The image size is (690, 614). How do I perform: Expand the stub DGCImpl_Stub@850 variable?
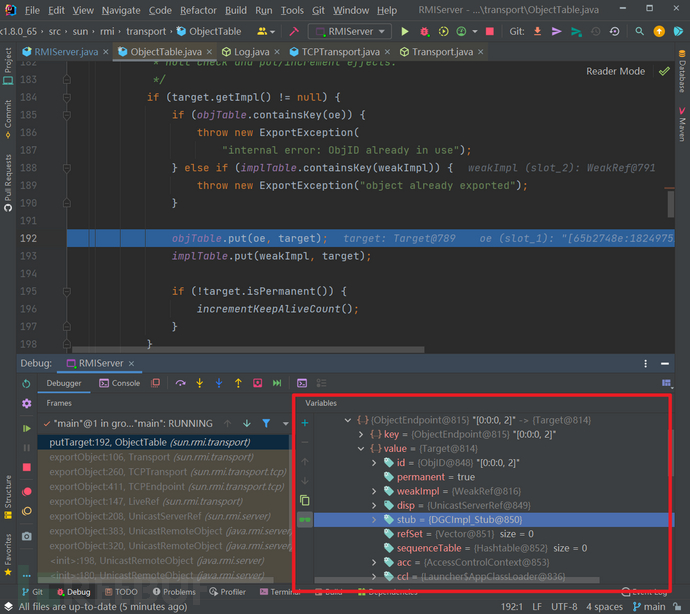(374, 520)
